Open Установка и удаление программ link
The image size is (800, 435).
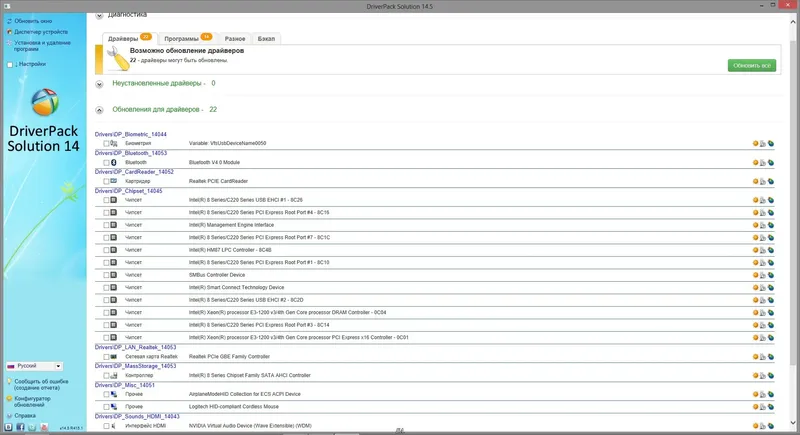coord(42,46)
